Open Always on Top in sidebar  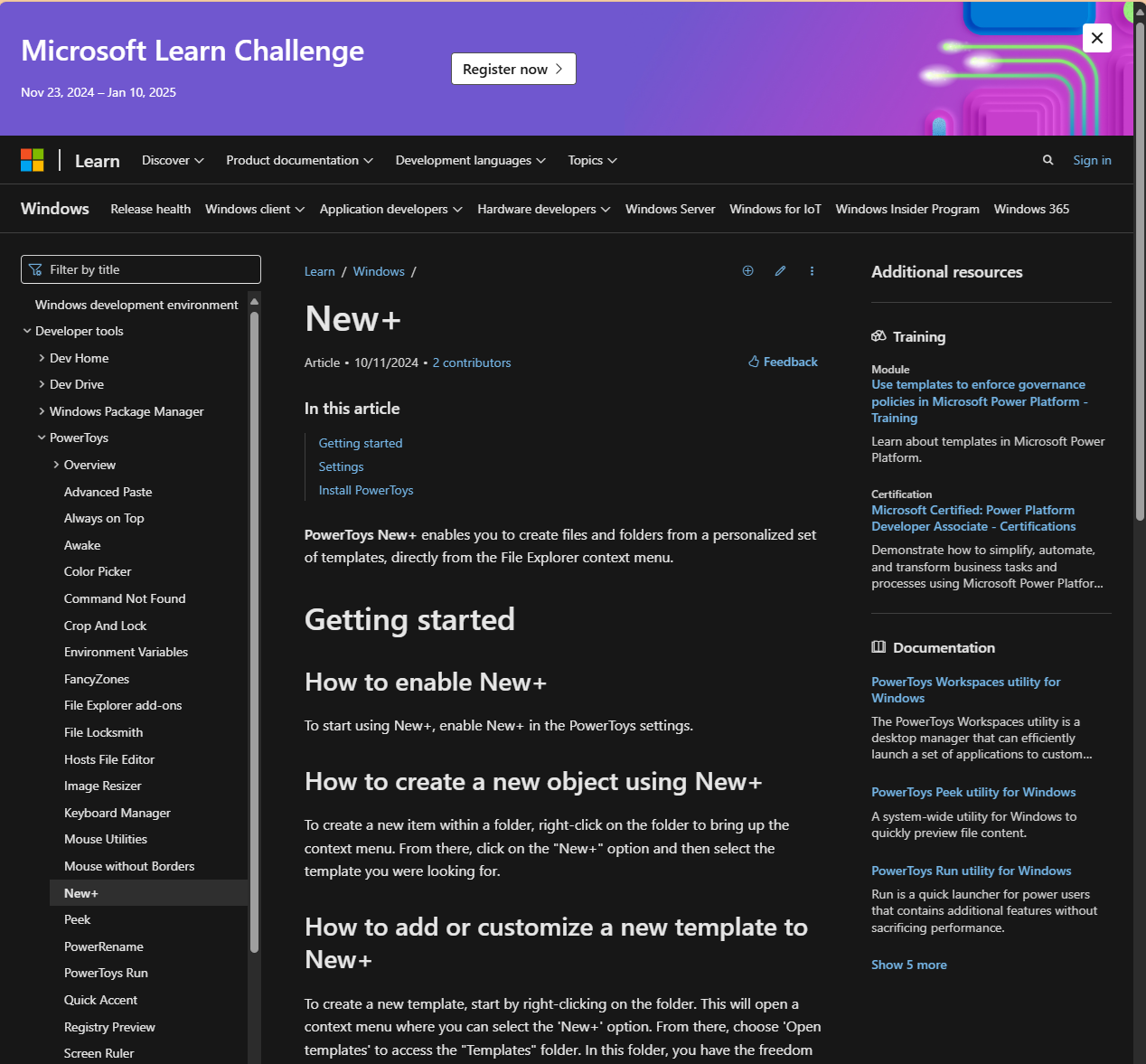pos(104,518)
